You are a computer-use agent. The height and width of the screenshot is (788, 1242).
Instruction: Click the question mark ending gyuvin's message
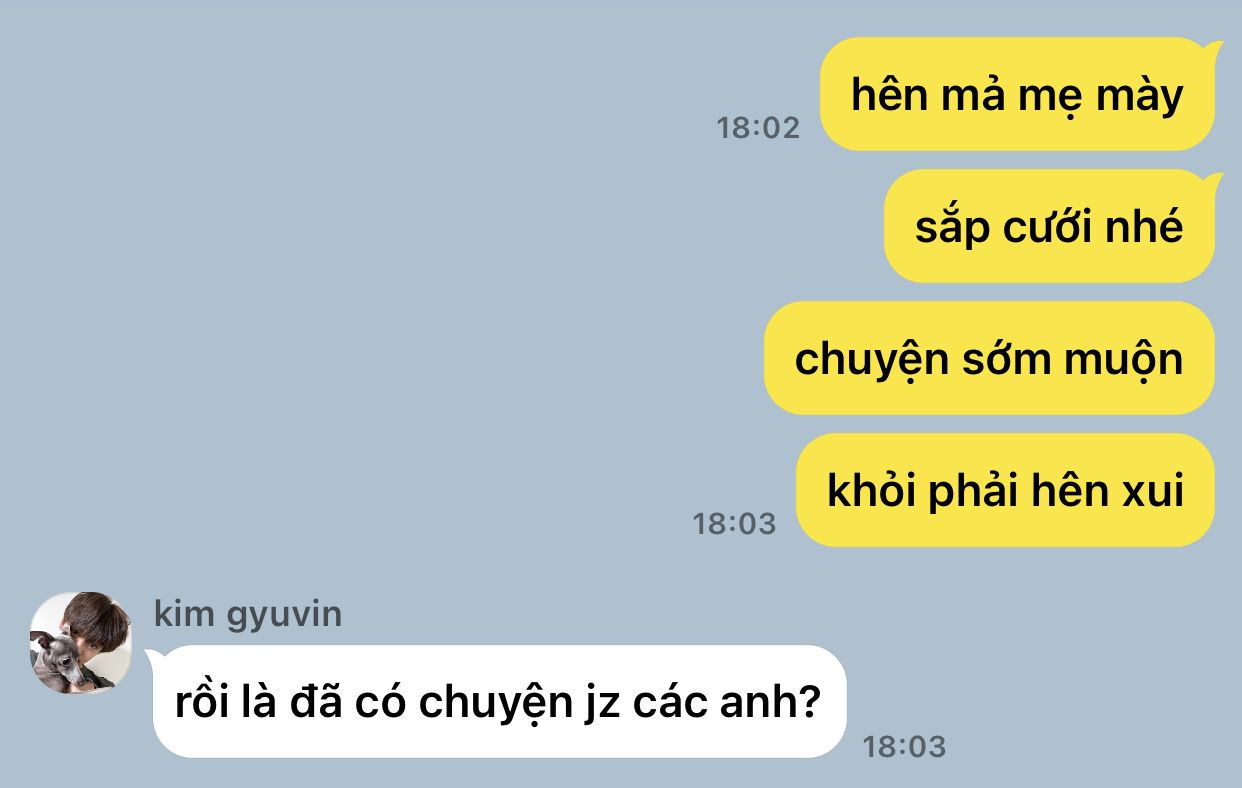(811, 702)
